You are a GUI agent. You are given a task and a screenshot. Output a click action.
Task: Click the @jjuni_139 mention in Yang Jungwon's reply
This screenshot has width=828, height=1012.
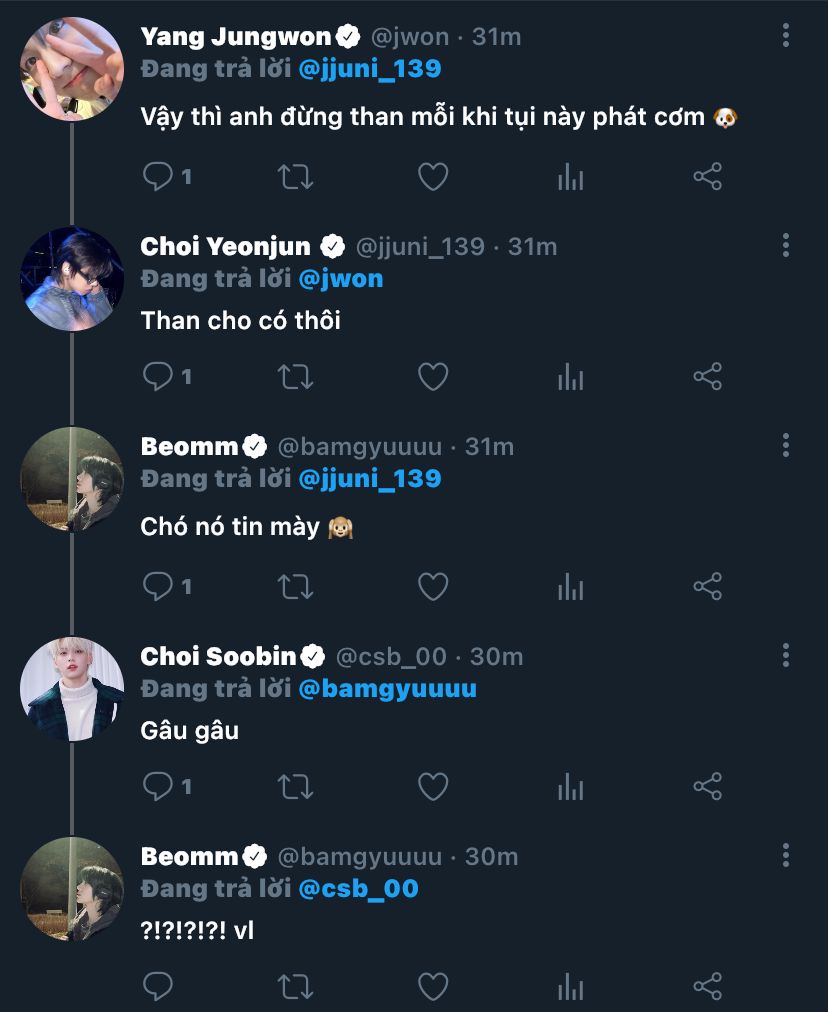(x=370, y=69)
